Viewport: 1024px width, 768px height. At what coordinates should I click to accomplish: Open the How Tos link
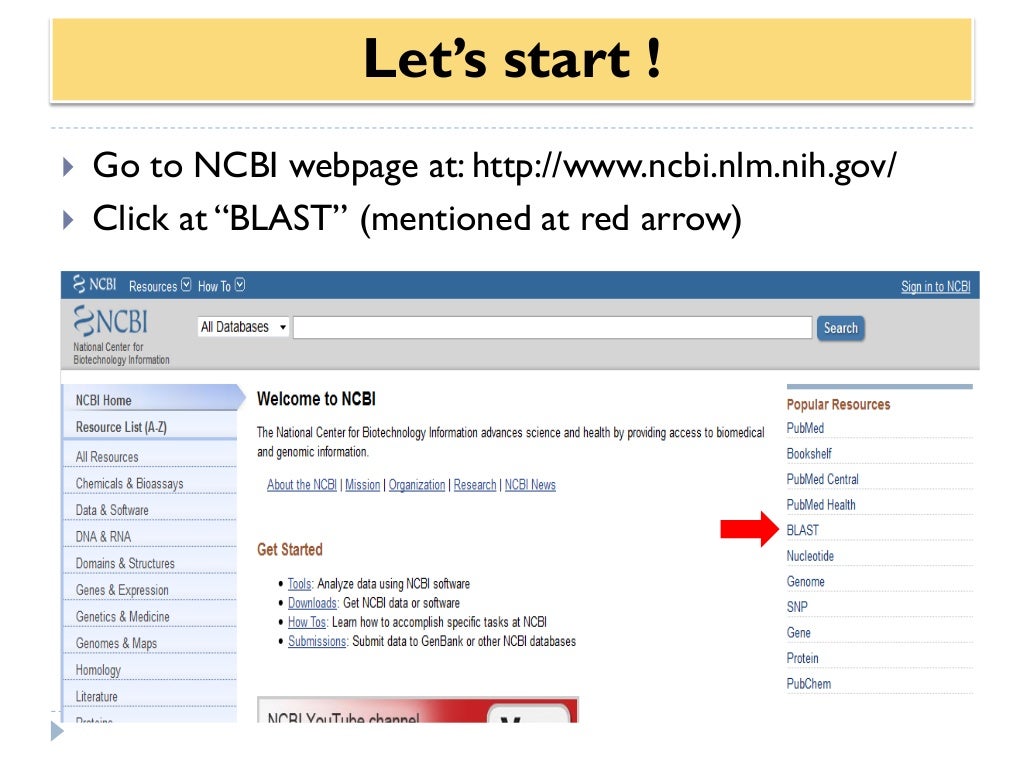click(x=307, y=622)
